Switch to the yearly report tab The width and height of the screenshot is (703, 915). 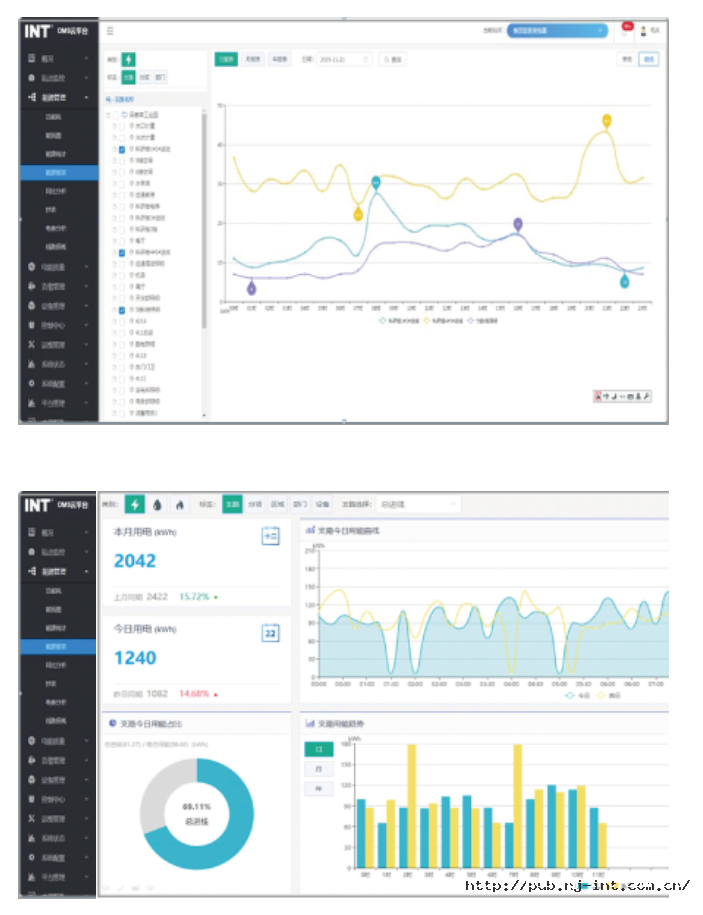pyautogui.click(x=279, y=60)
